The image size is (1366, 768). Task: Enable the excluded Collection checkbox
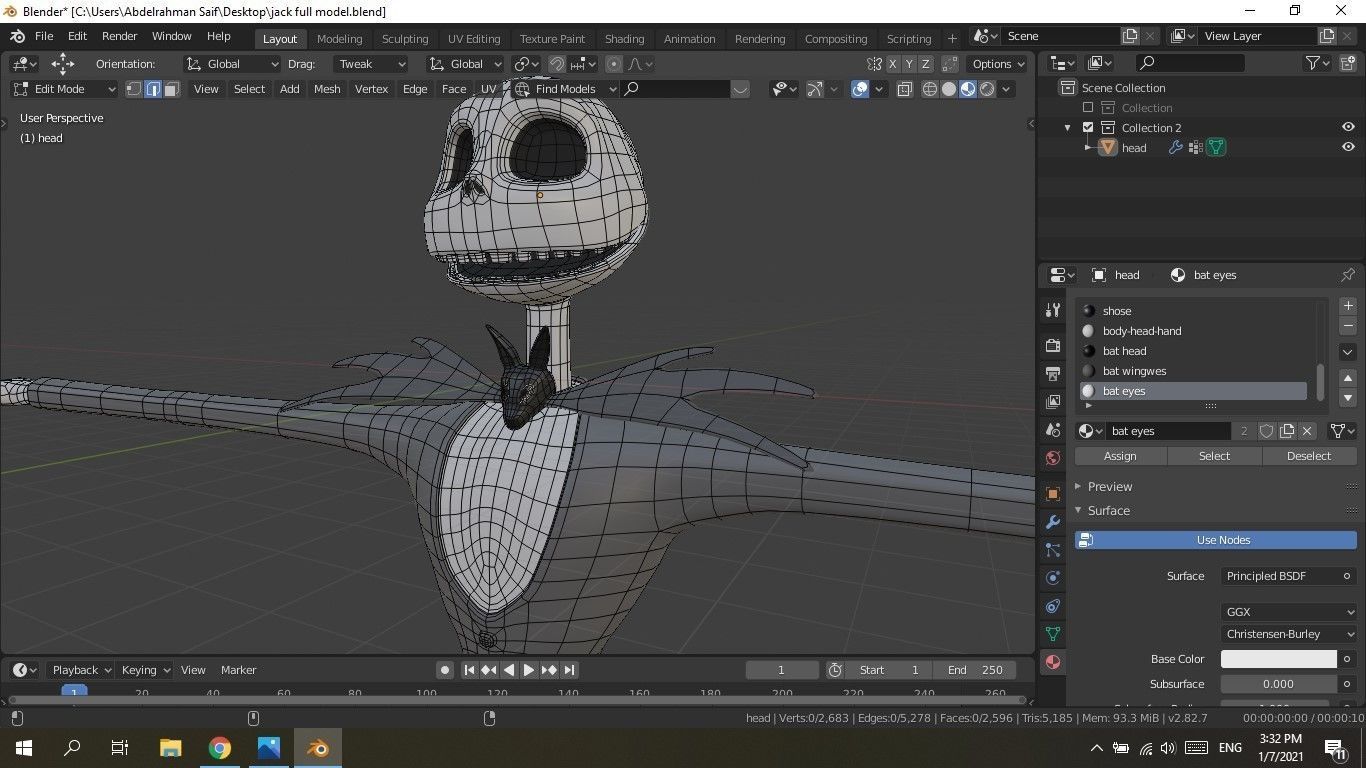click(1088, 108)
